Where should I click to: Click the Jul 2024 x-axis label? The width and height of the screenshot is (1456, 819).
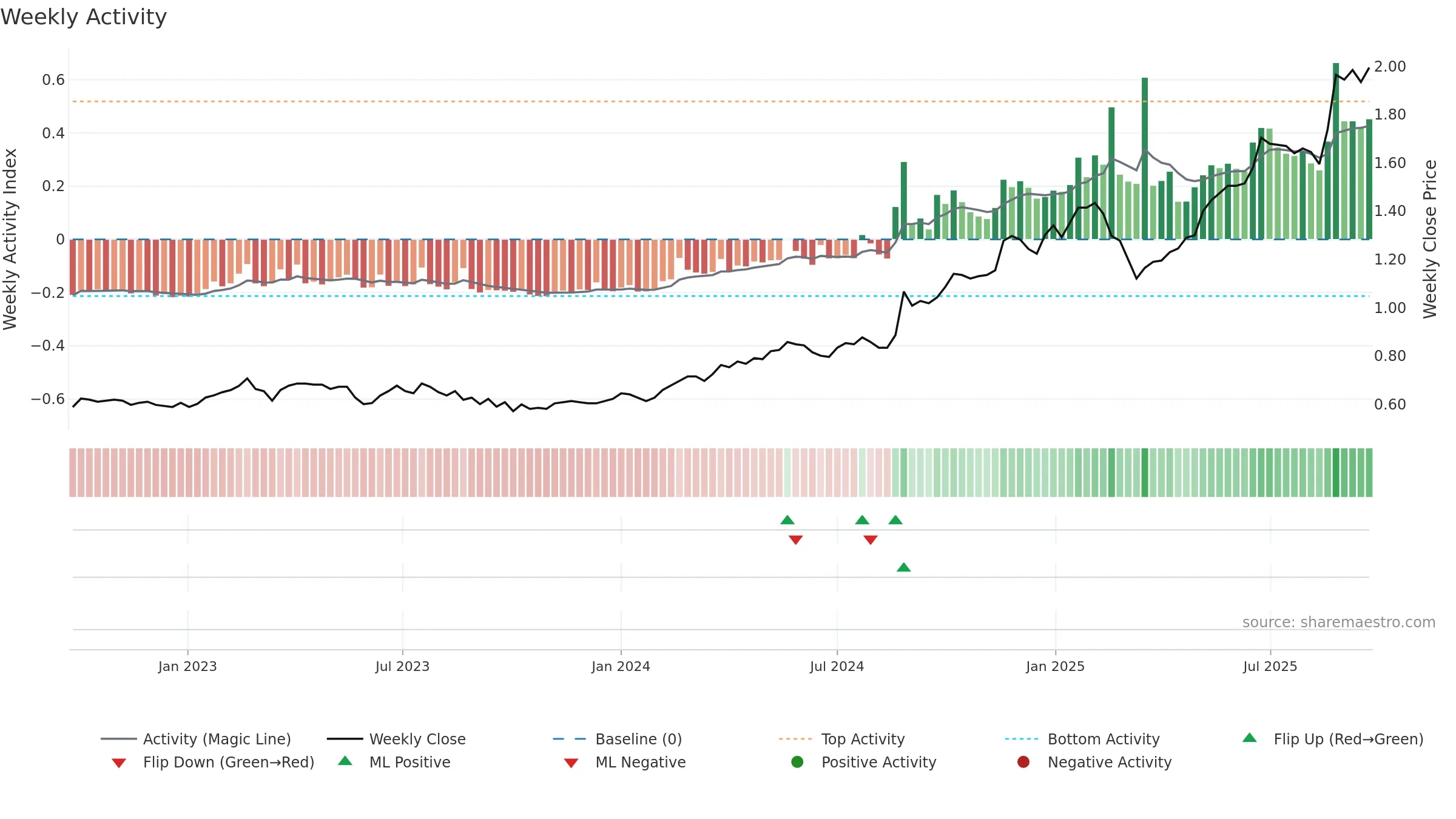[x=837, y=666]
